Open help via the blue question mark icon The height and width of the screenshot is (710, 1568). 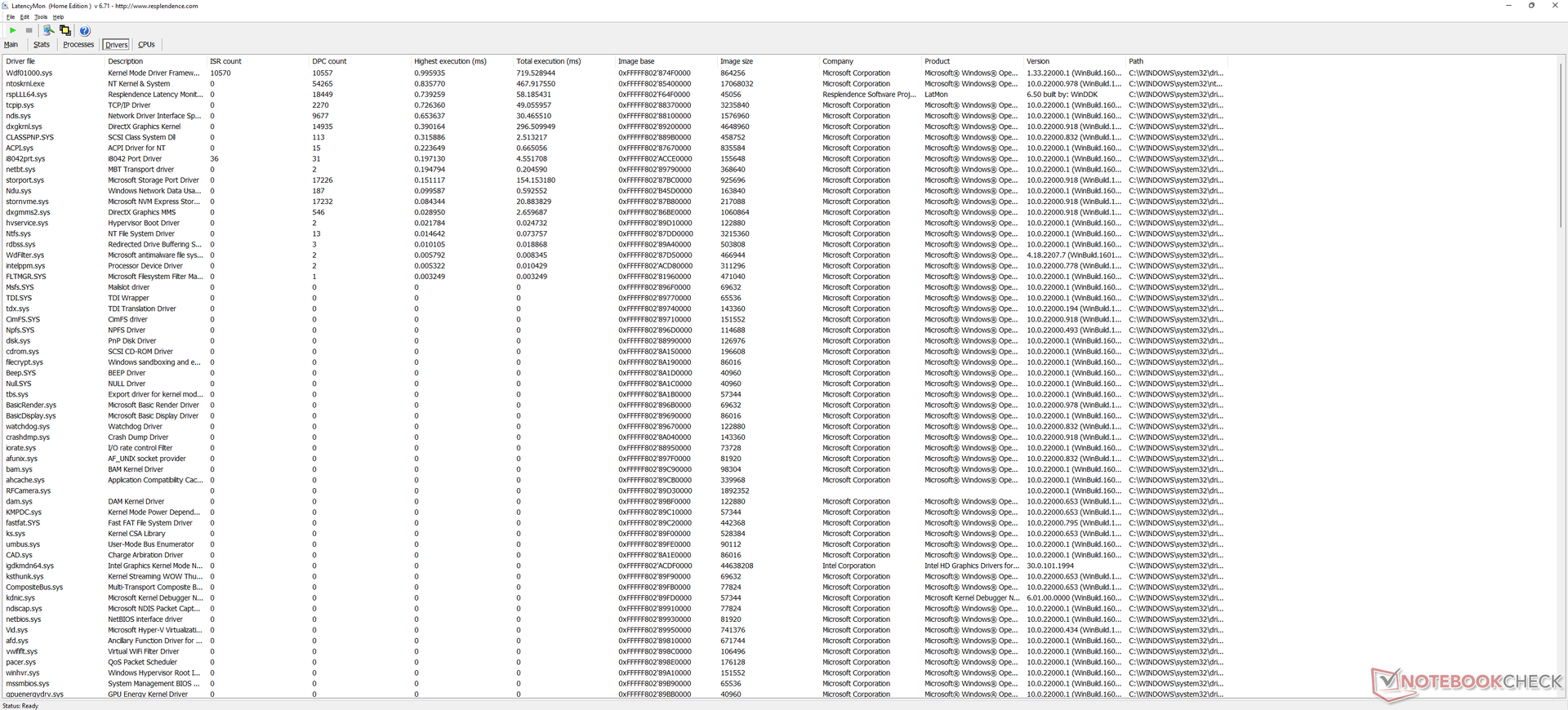pos(85,30)
